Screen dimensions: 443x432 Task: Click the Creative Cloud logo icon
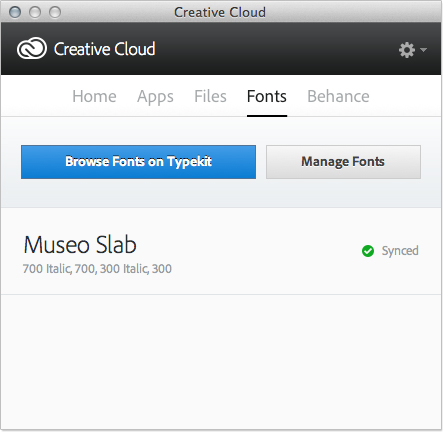point(32,49)
